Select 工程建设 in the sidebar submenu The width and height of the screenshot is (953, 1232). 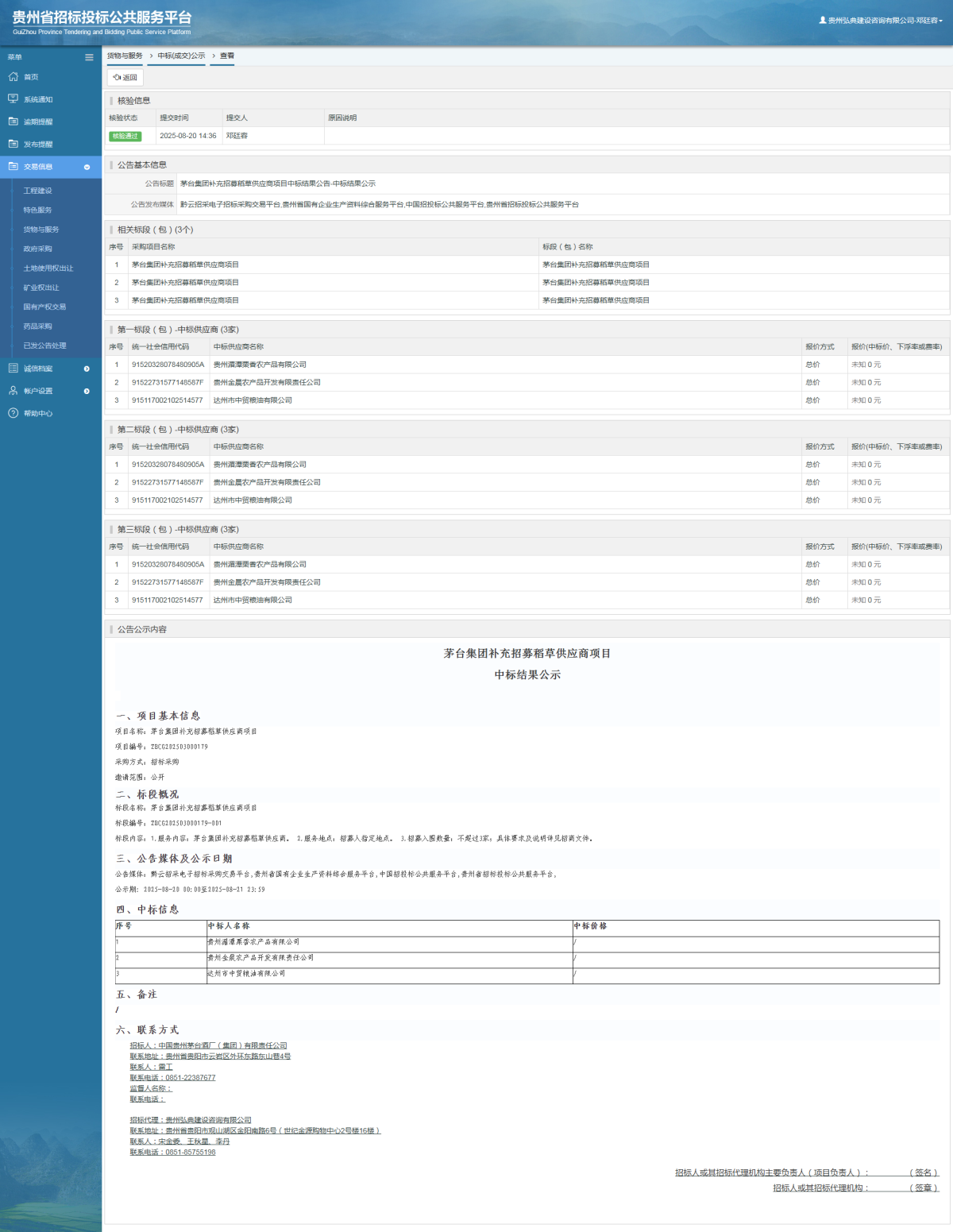[x=37, y=191]
